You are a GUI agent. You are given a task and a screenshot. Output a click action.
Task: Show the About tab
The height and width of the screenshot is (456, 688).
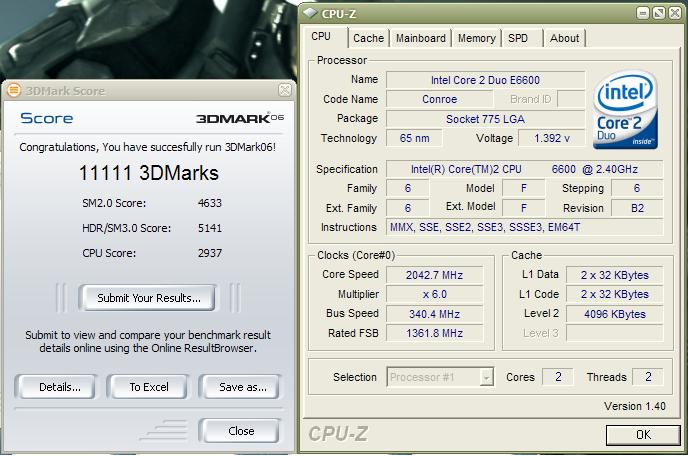click(x=565, y=38)
